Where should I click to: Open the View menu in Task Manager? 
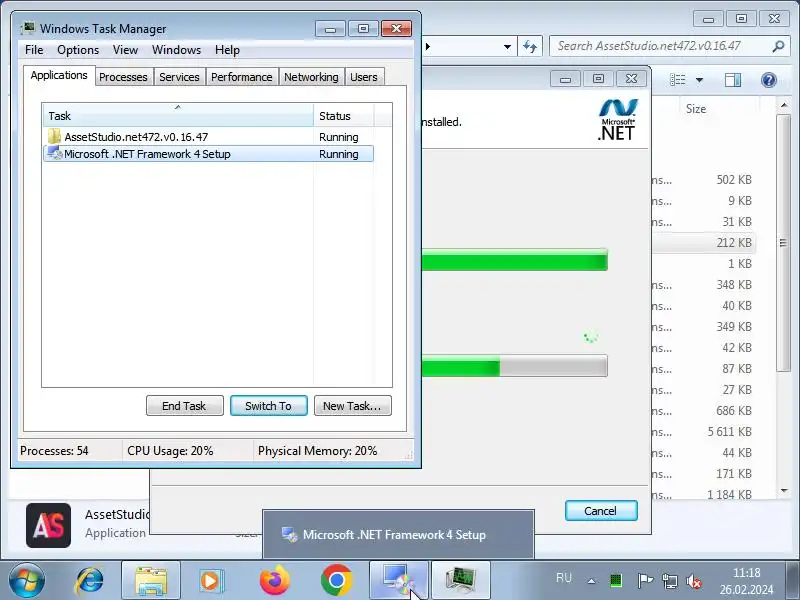click(126, 50)
